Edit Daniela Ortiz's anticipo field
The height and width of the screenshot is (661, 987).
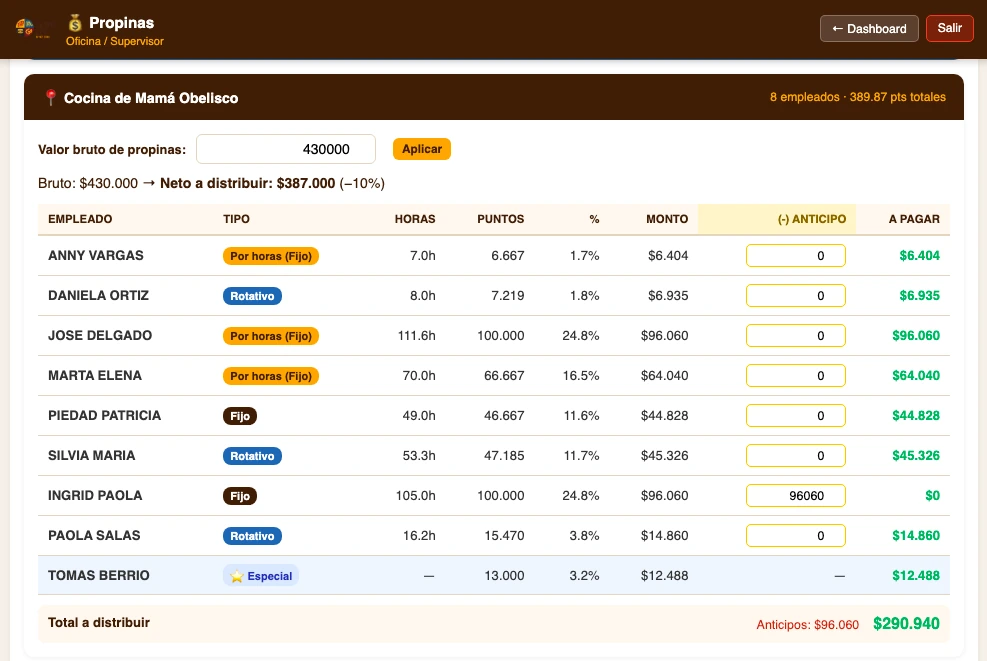click(796, 295)
